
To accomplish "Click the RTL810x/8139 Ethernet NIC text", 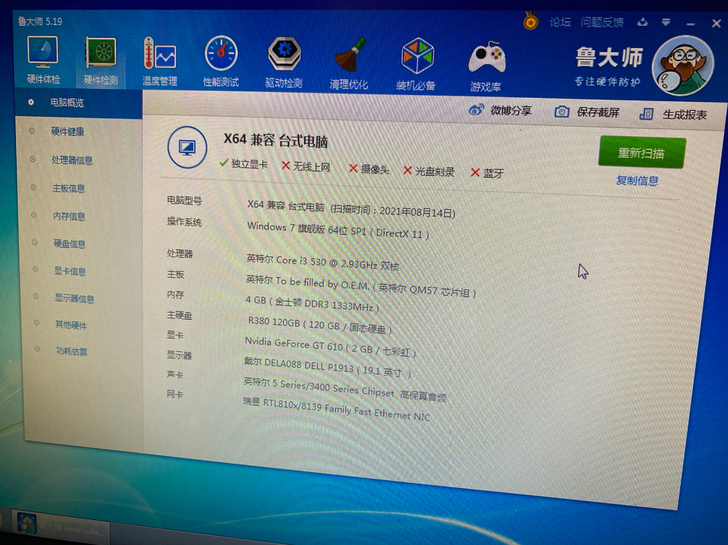I will click(337, 409).
